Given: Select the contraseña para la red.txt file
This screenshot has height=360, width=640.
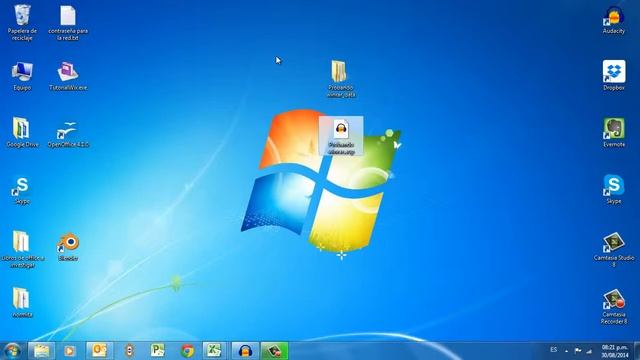Looking at the screenshot, I should (x=68, y=22).
